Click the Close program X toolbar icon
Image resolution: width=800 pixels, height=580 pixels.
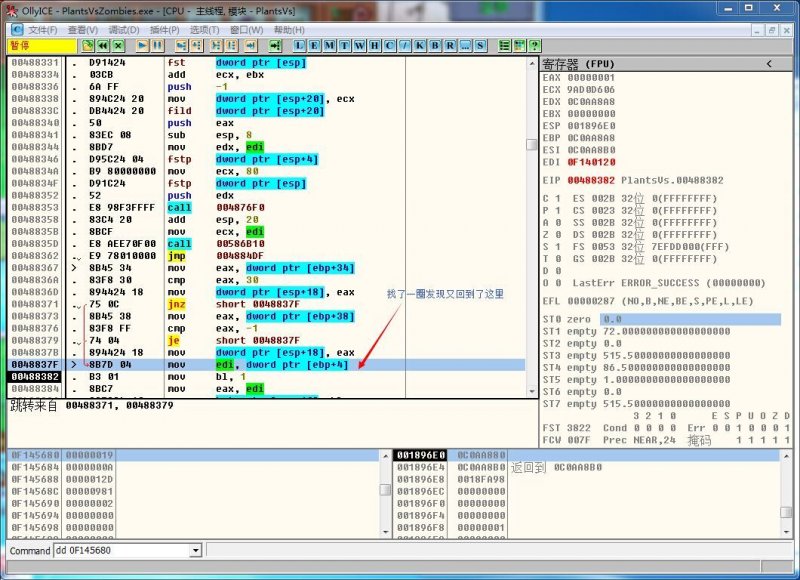coord(118,45)
